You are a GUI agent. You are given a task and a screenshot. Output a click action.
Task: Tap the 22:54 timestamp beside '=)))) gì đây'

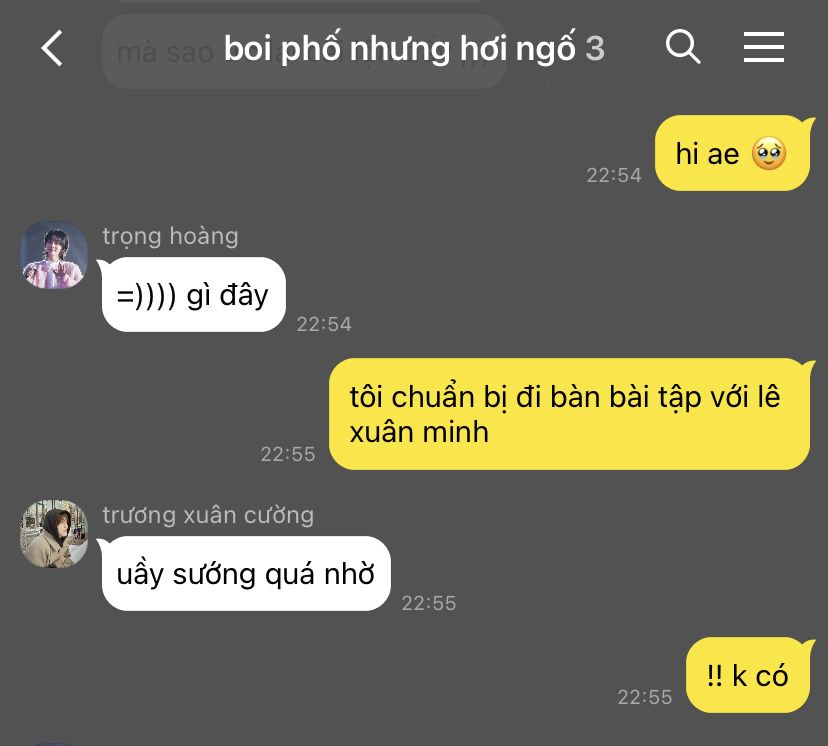coord(324,324)
